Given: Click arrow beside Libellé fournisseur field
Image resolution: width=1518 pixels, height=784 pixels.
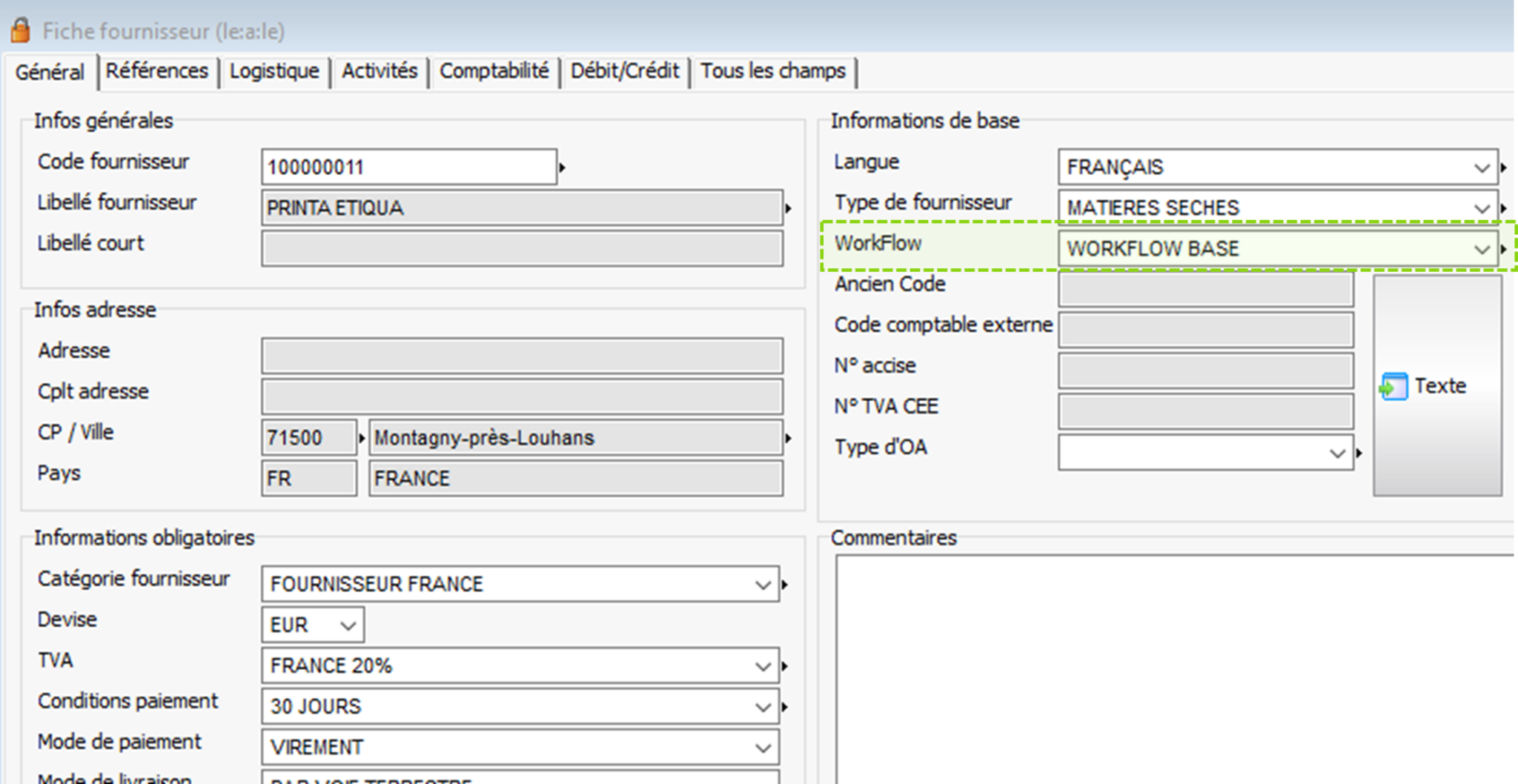Looking at the screenshot, I should pyautogui.click(x=788, y=208).
